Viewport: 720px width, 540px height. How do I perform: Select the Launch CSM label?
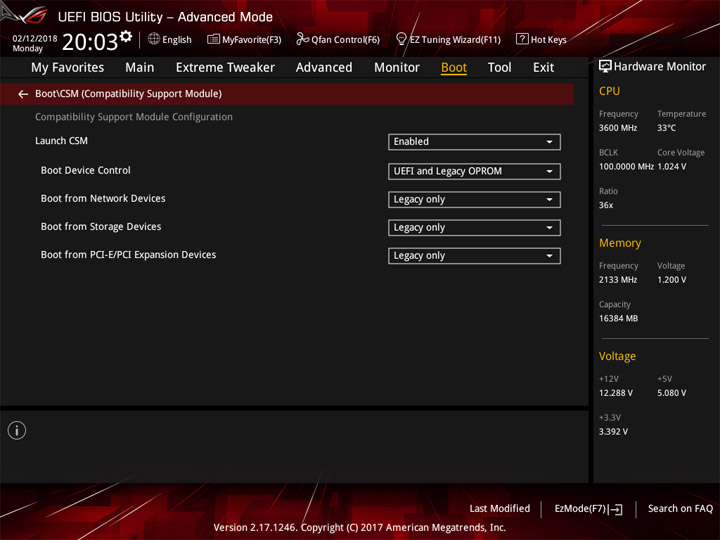[62, 141]
